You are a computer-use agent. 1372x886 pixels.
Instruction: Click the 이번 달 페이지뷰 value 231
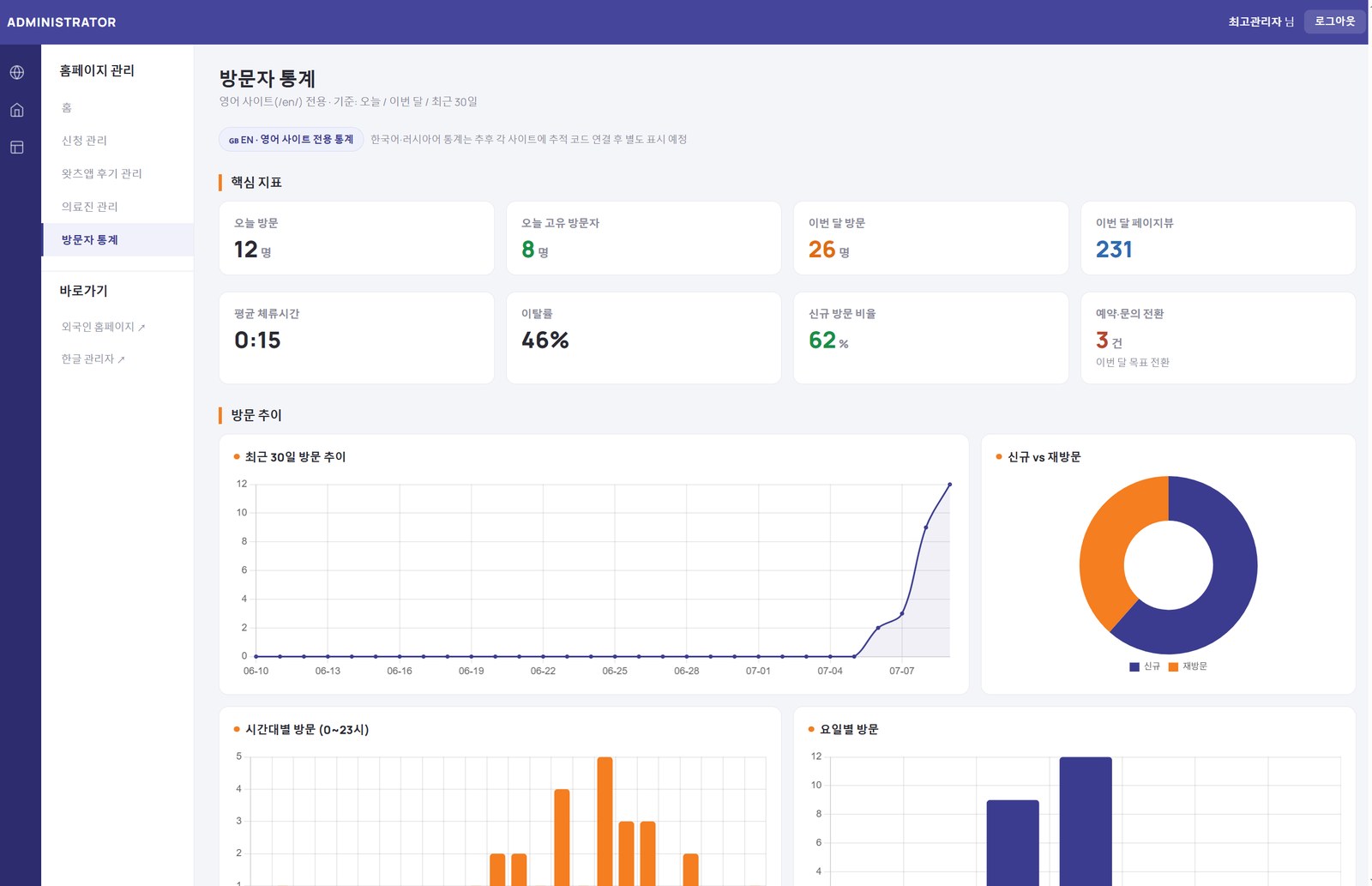pyautogui.click(x=1114, y=250)
